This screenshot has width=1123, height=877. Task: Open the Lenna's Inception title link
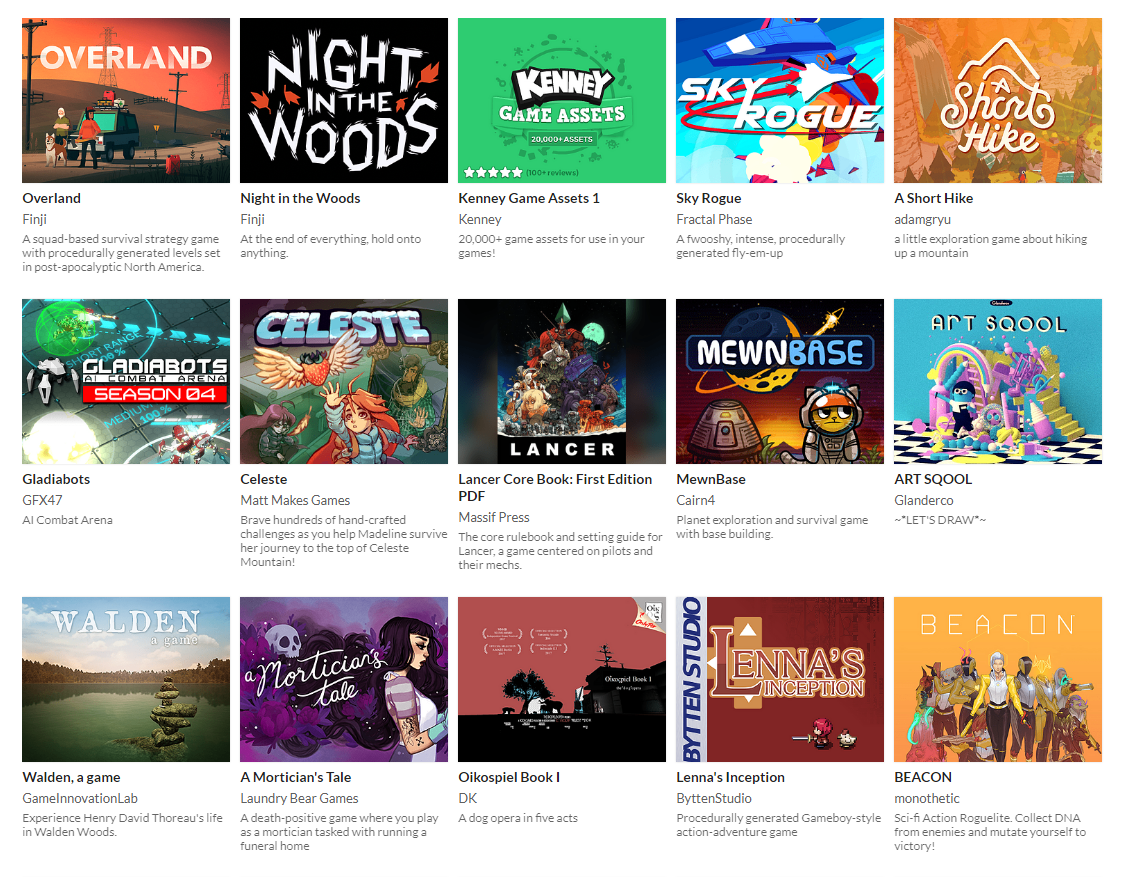point(731,777)
